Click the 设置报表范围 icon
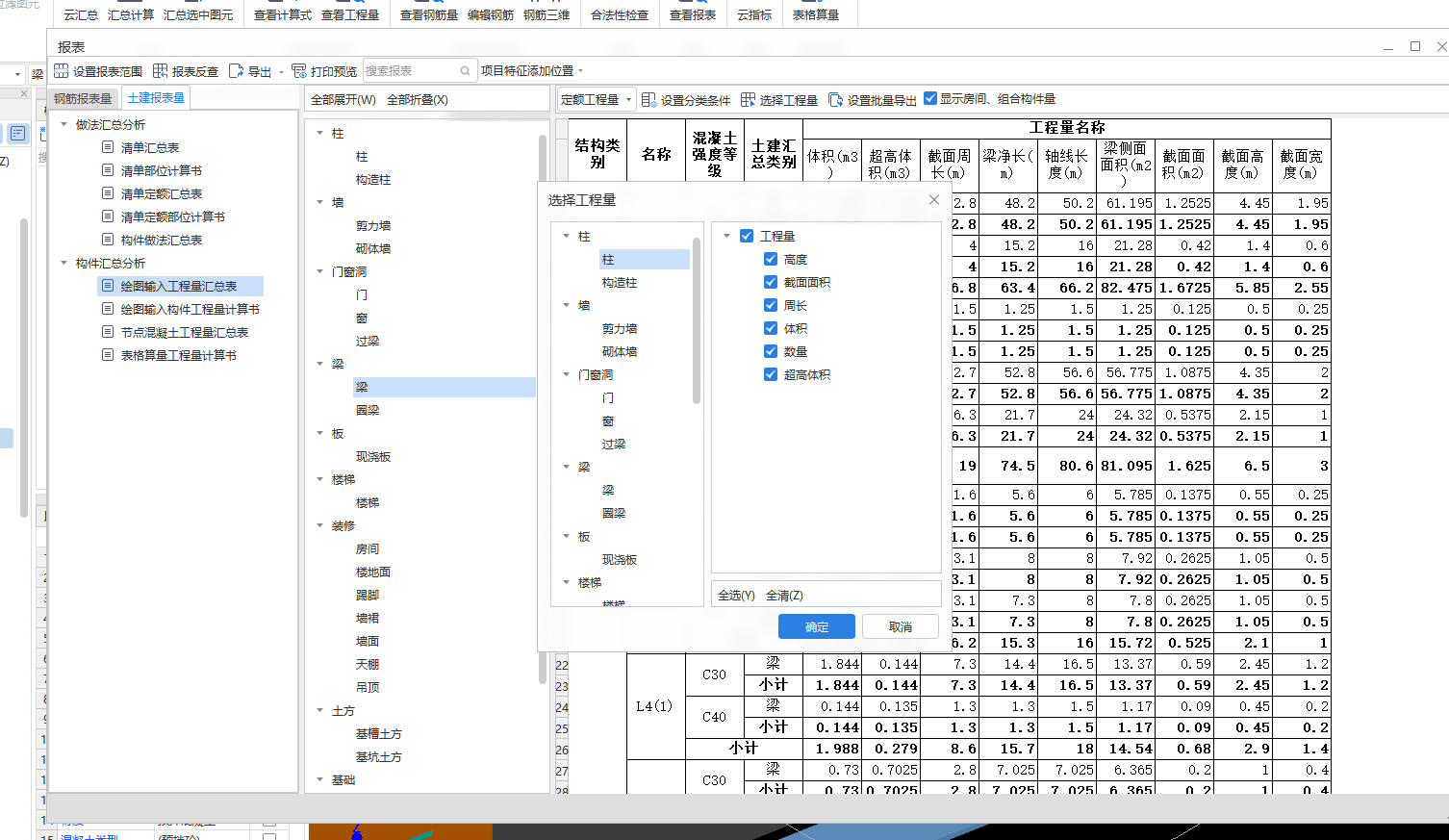Viewport: 1449px width, 840px height. 62,71
